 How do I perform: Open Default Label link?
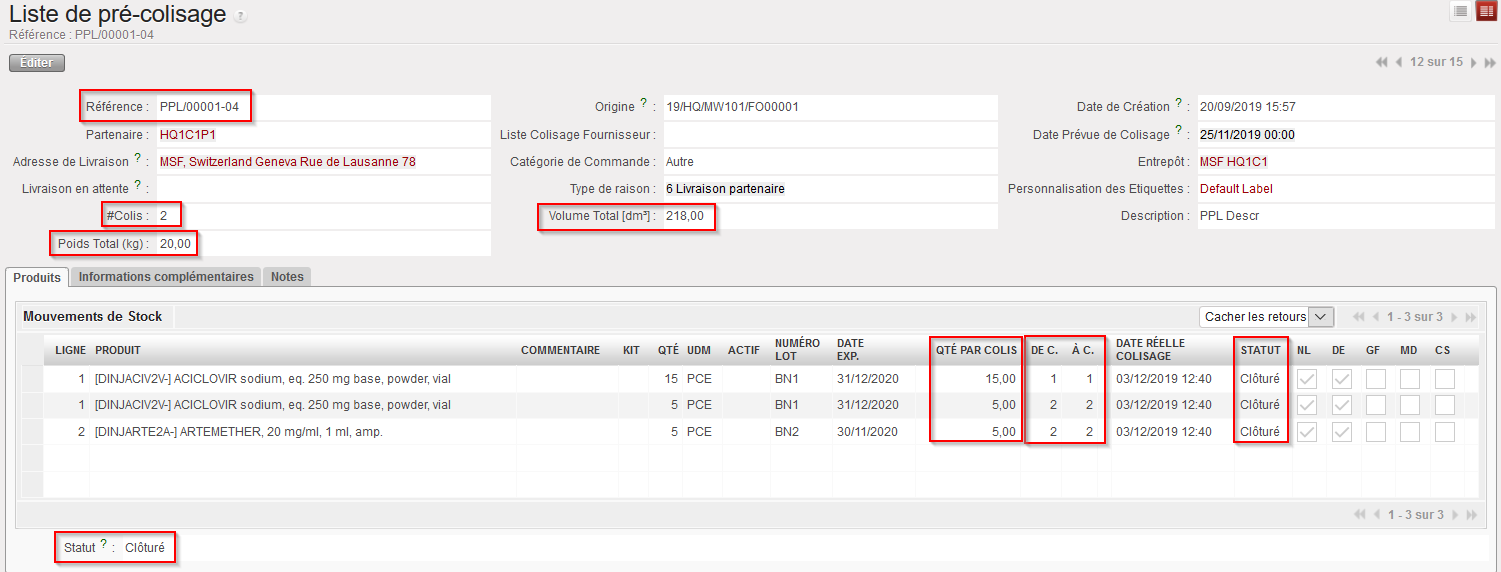point(1236,189)
